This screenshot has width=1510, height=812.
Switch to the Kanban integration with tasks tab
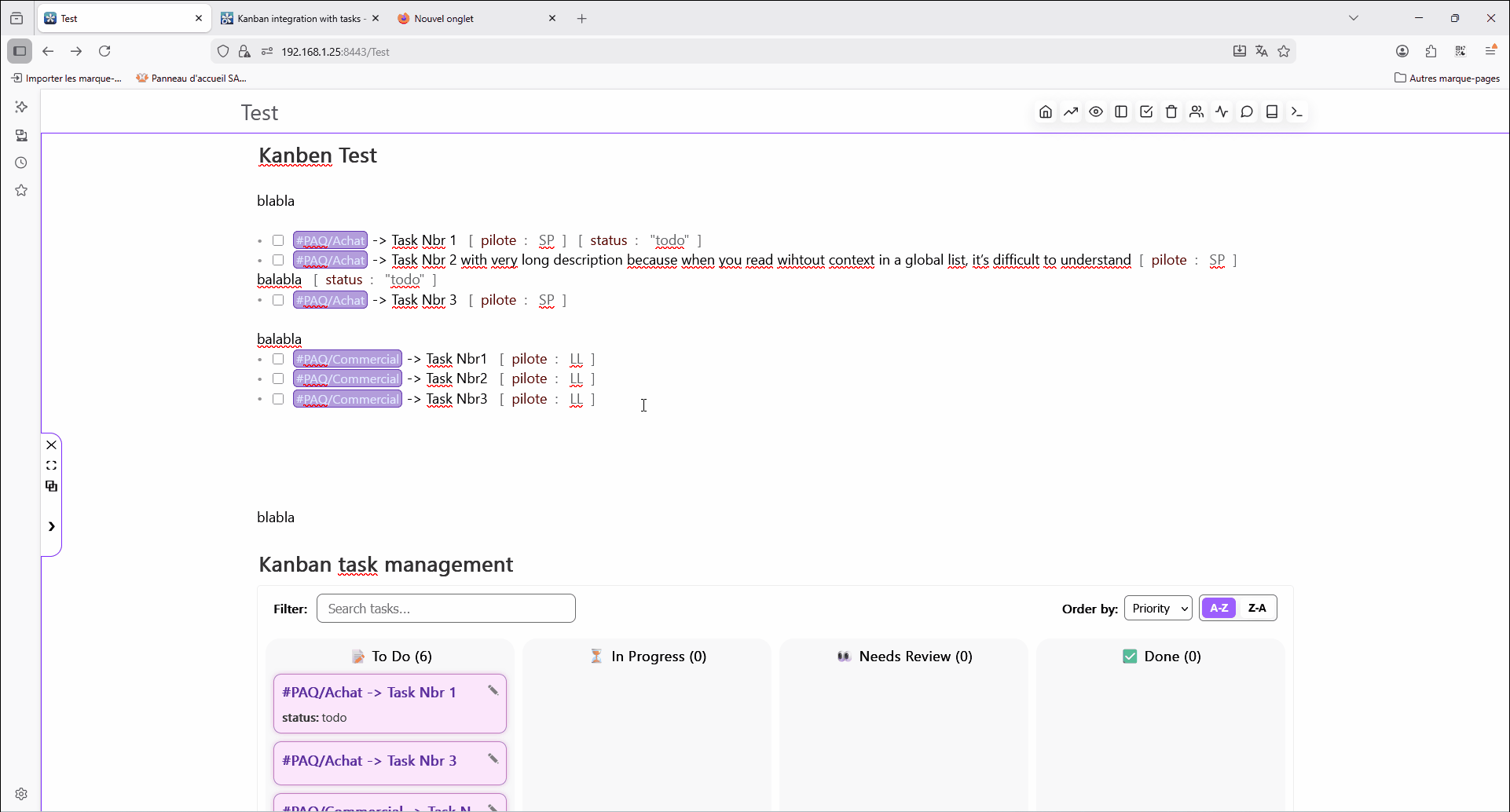(x=299, y=18)
